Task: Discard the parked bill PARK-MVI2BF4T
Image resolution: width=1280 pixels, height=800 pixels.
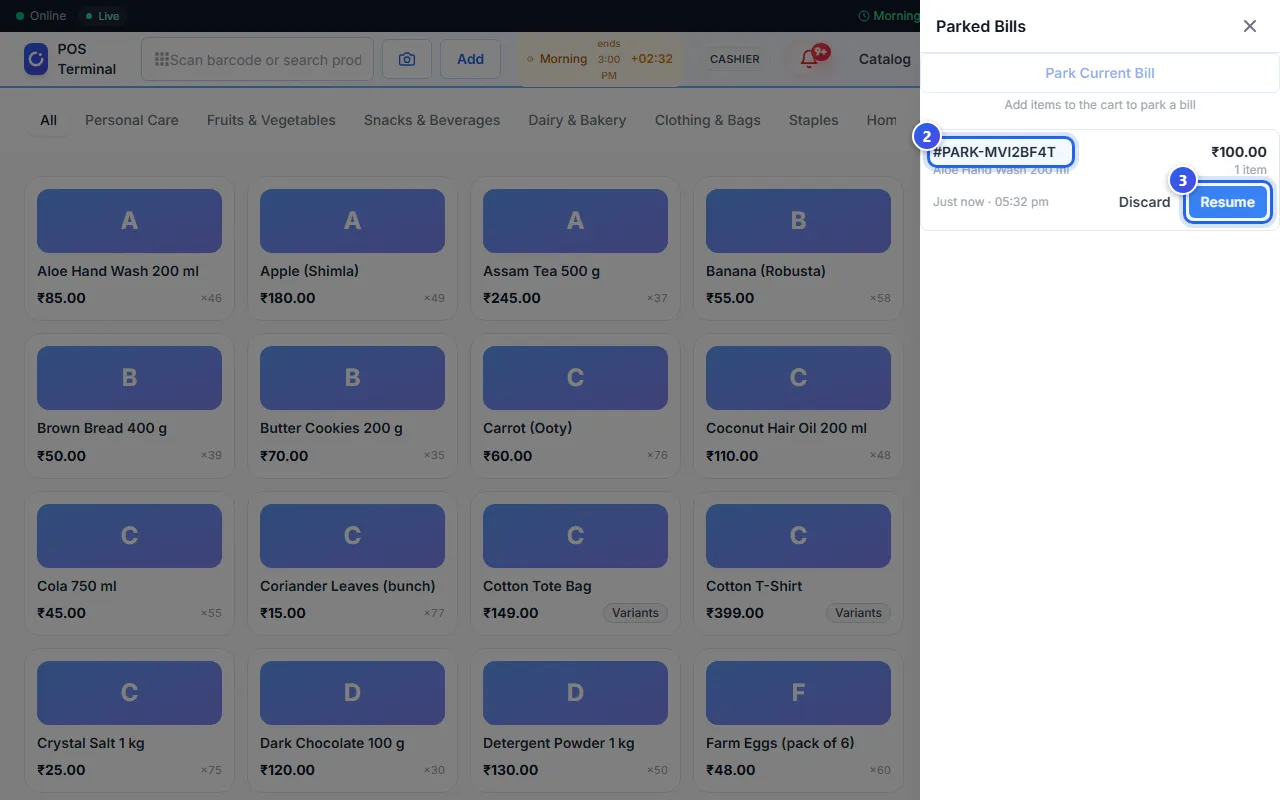Action: [1144, 202]
